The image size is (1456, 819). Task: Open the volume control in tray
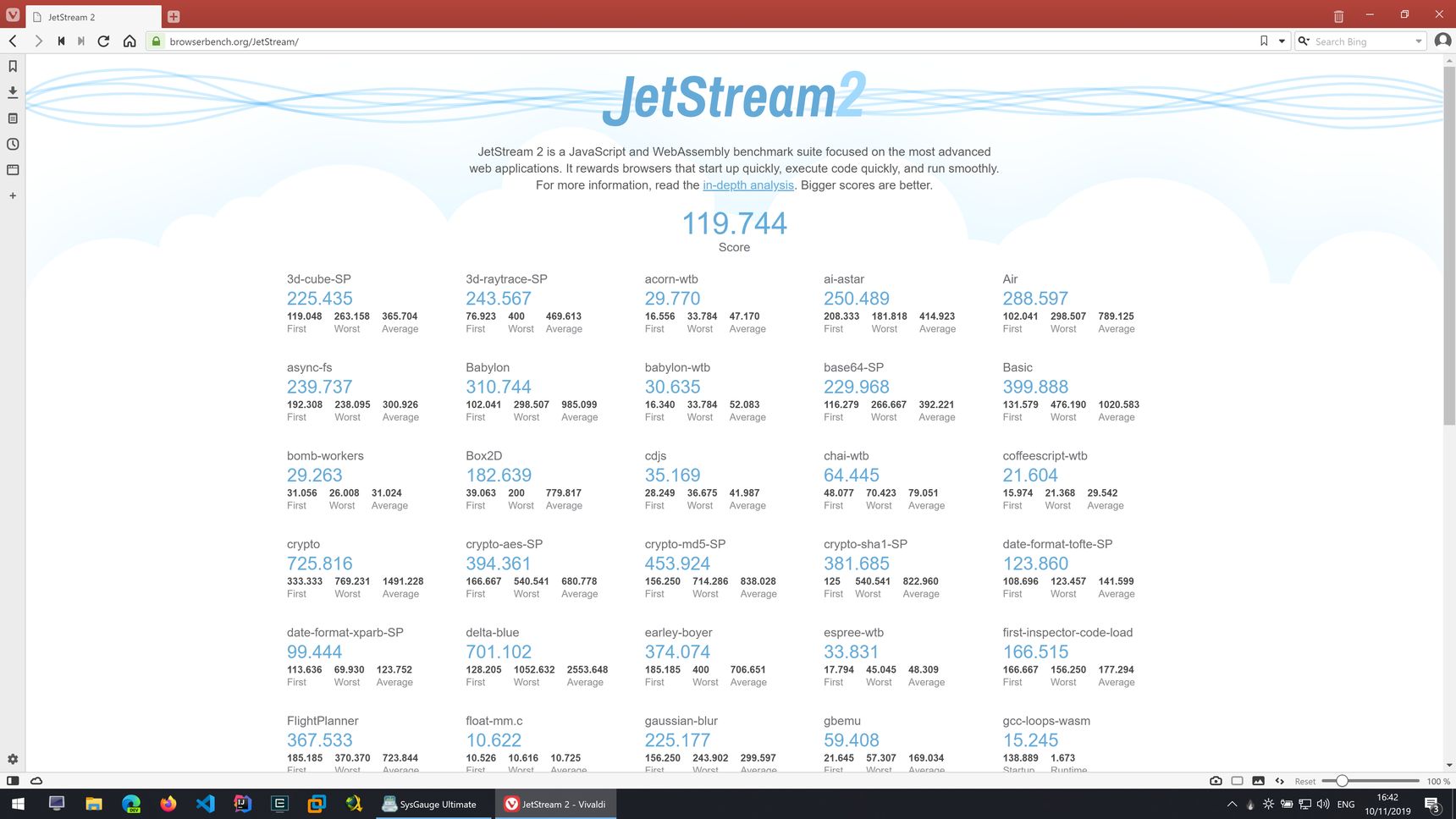point(1323,804)
